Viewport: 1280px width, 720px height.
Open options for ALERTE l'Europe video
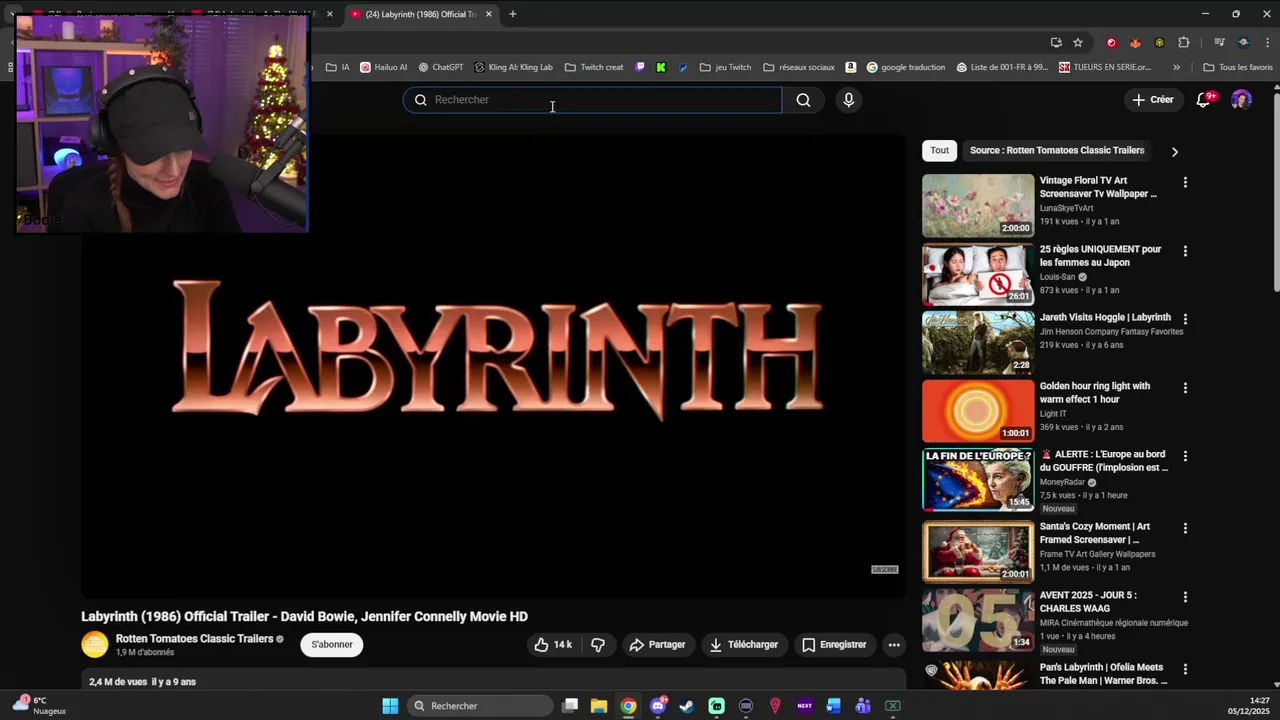point(1185,456)
